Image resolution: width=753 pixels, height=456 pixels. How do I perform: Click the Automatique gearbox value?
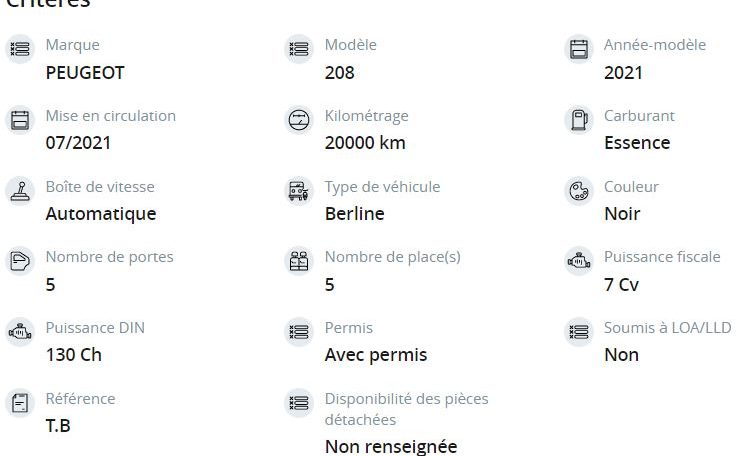tap(101, 214)
